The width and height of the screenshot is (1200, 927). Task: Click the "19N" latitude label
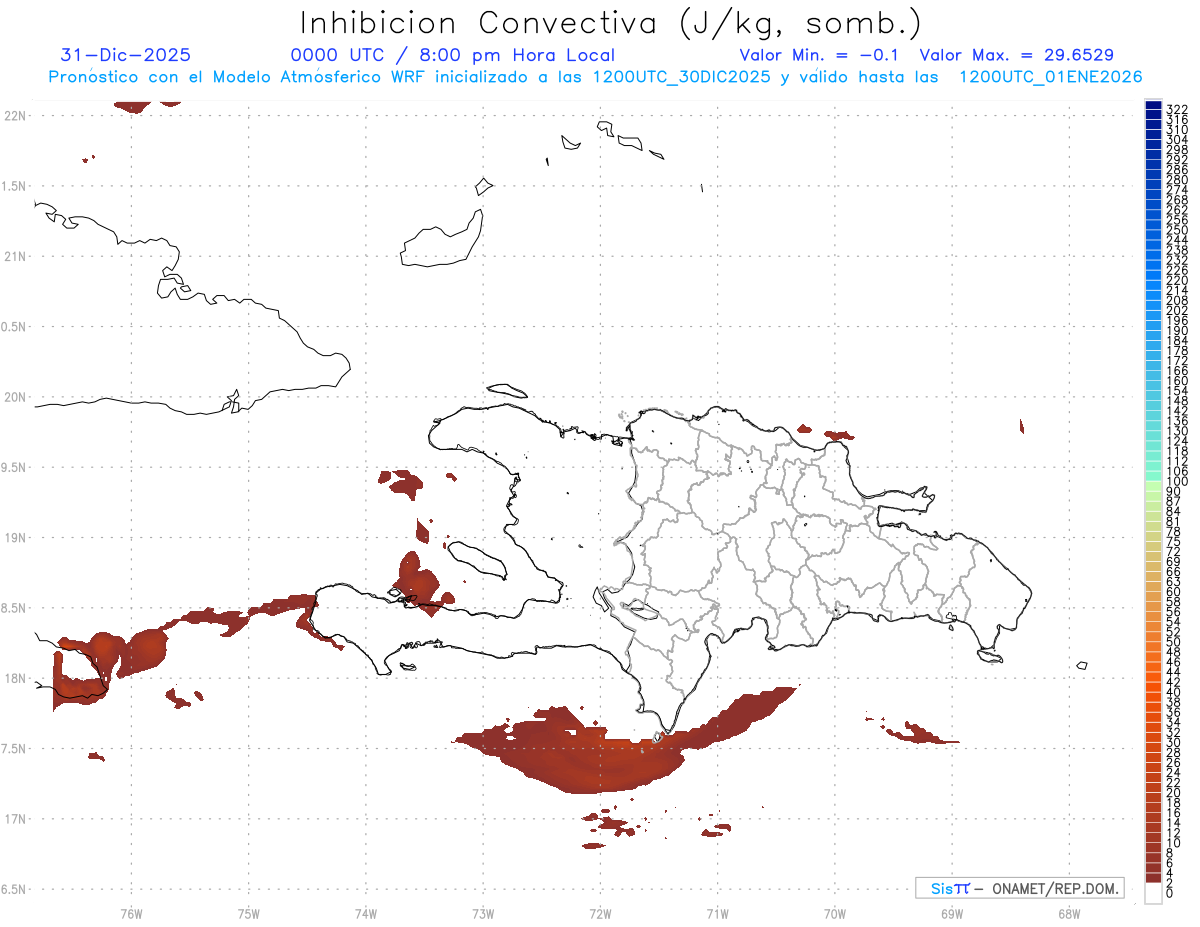(15, 538)
